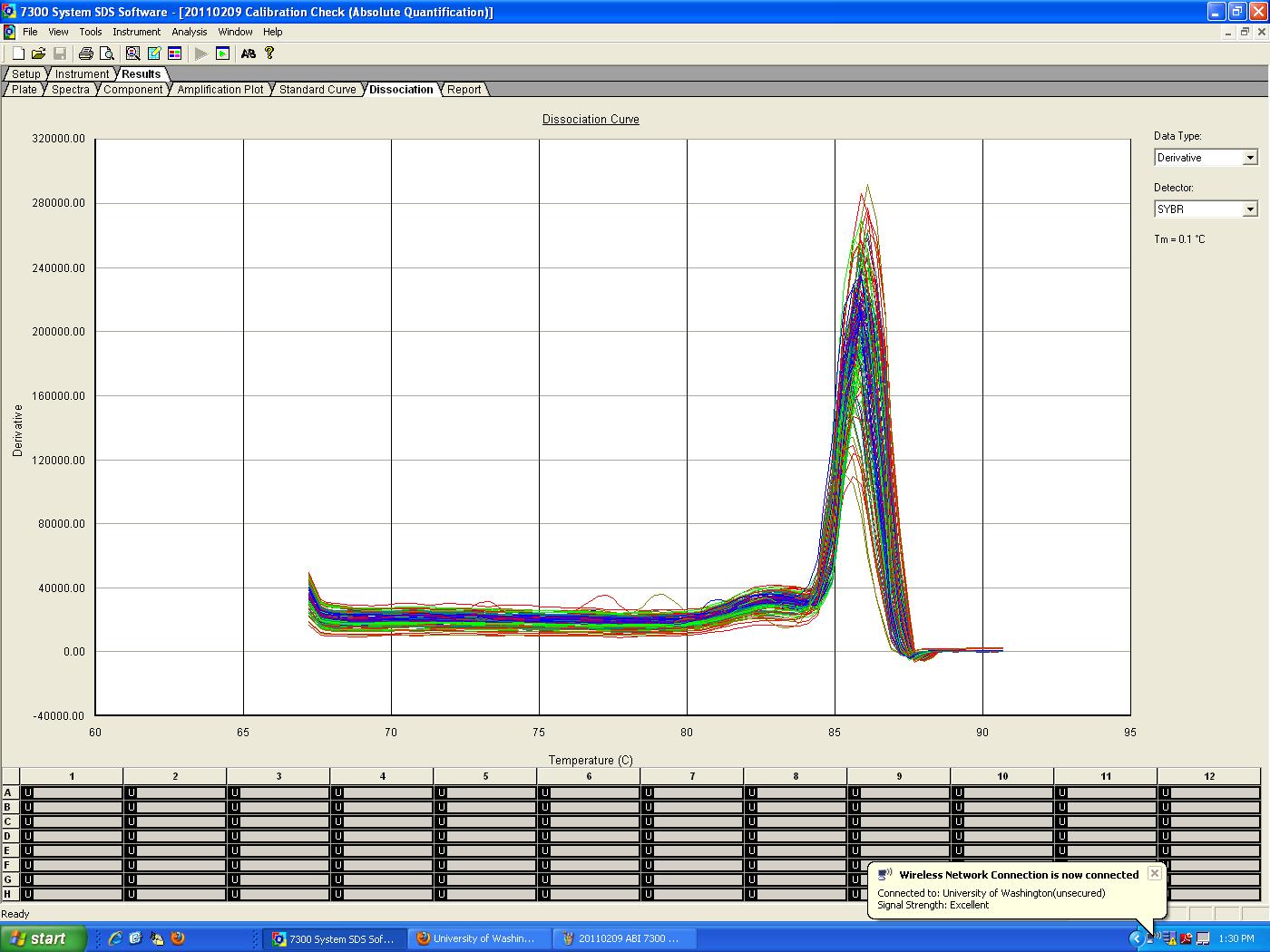Click the New document toolbar icon
Viewport: 1270px width, 952px height.
17,53
